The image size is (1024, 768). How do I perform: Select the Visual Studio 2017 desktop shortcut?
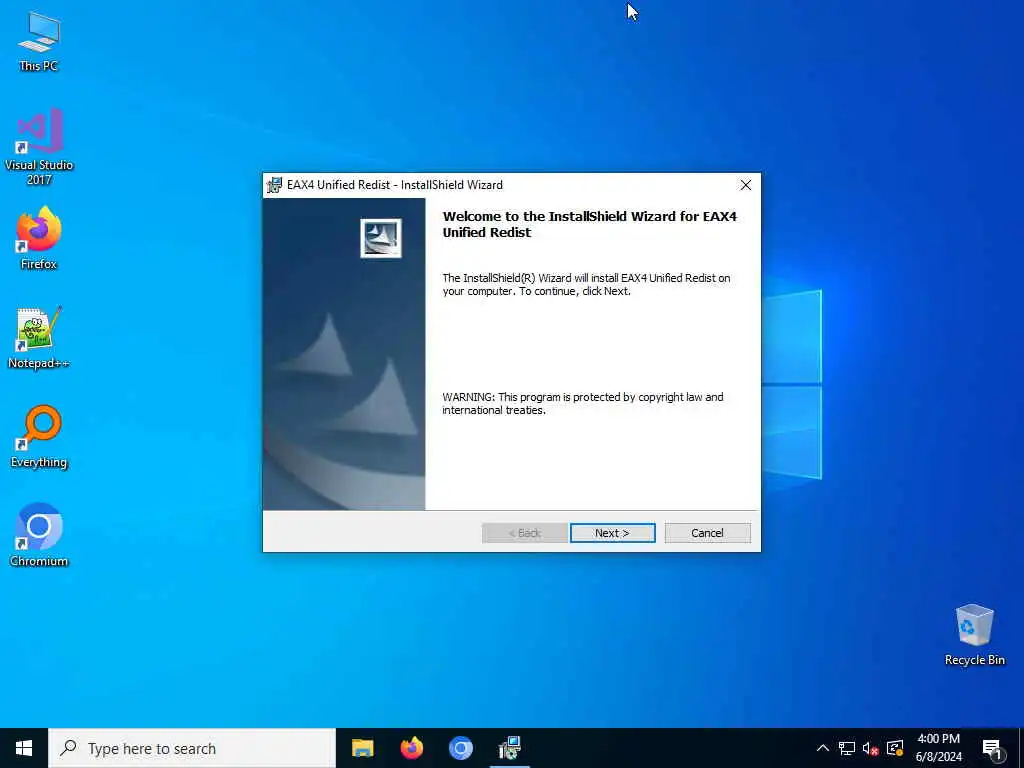click(39, 147)
